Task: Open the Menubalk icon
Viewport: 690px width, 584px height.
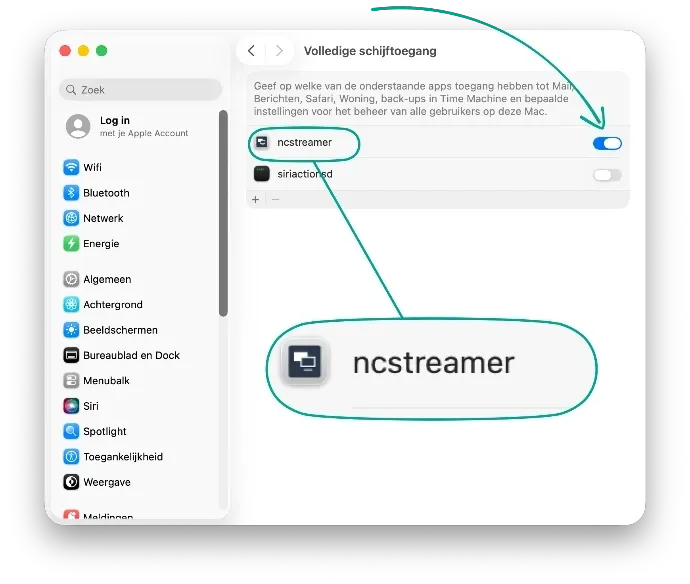Action: [71, 380]
